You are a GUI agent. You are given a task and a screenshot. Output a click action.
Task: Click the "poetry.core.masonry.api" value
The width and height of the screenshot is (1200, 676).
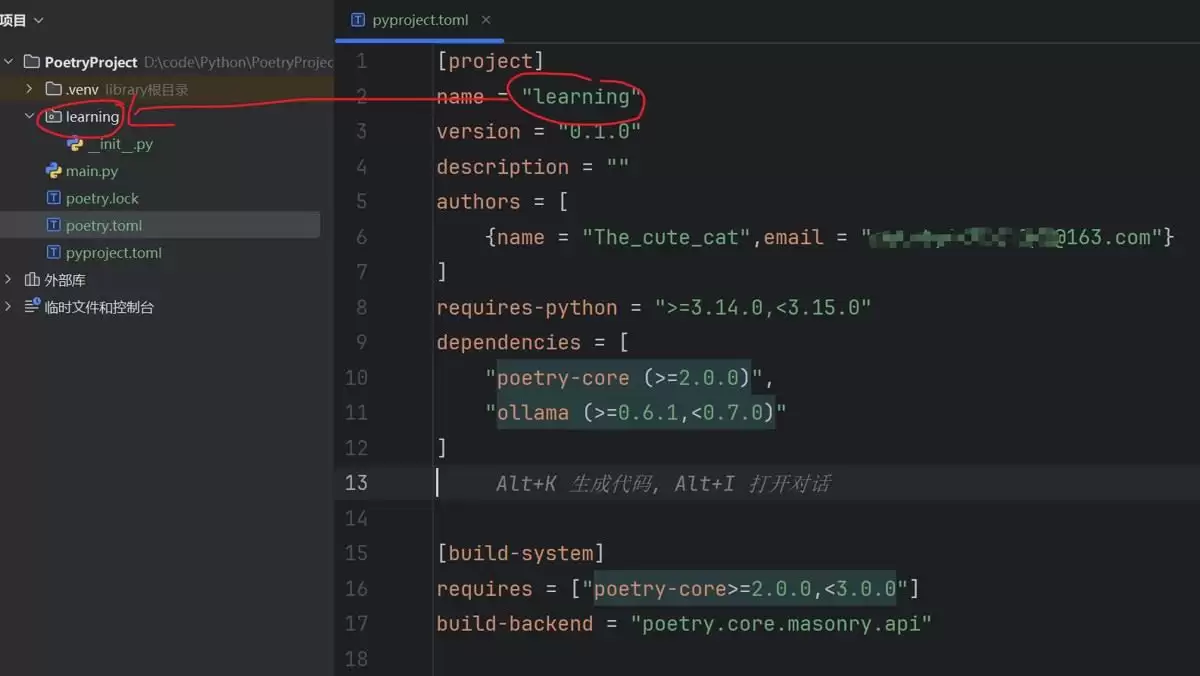[781, 623]
